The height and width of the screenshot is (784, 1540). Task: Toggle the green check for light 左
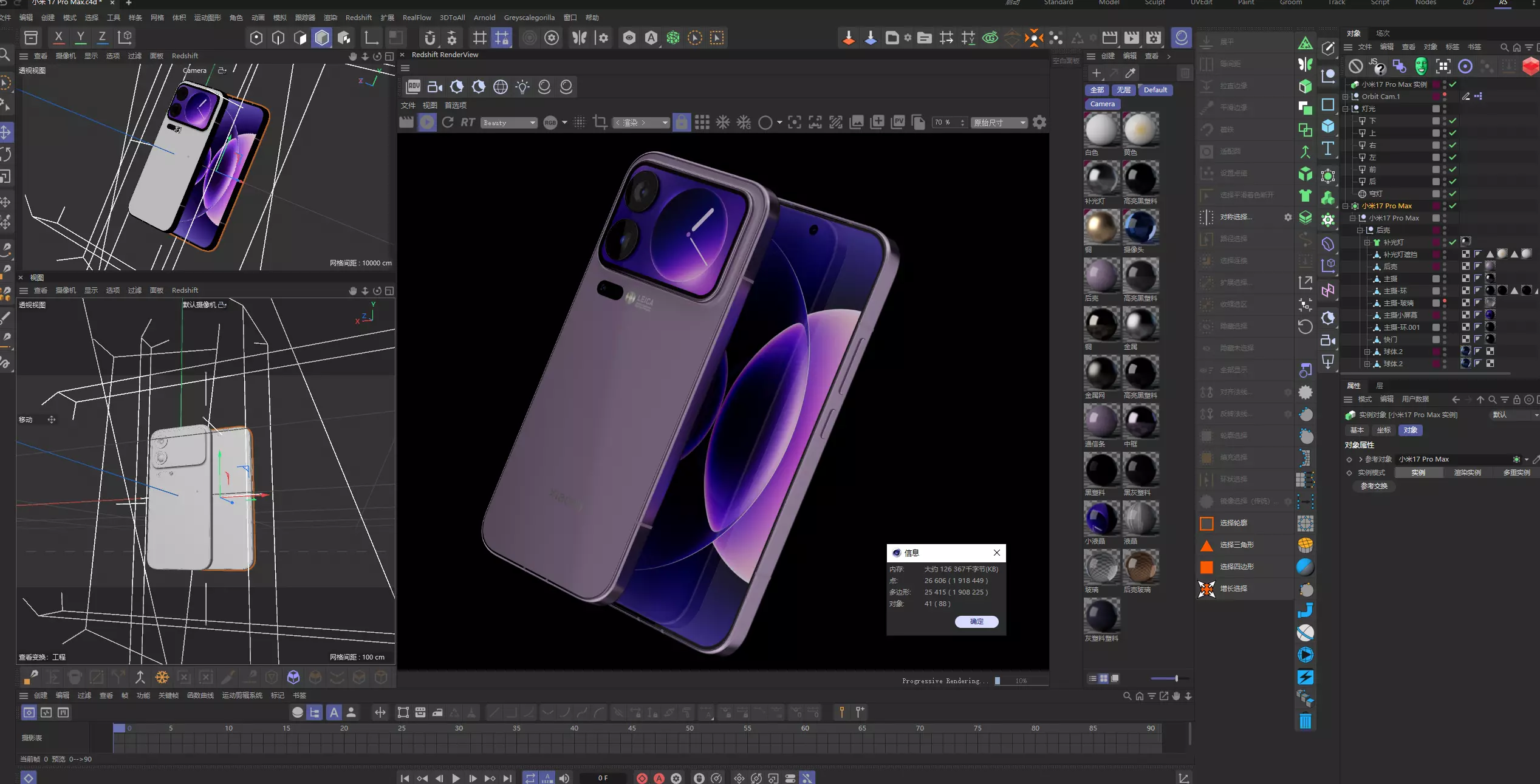point(1453,157)
